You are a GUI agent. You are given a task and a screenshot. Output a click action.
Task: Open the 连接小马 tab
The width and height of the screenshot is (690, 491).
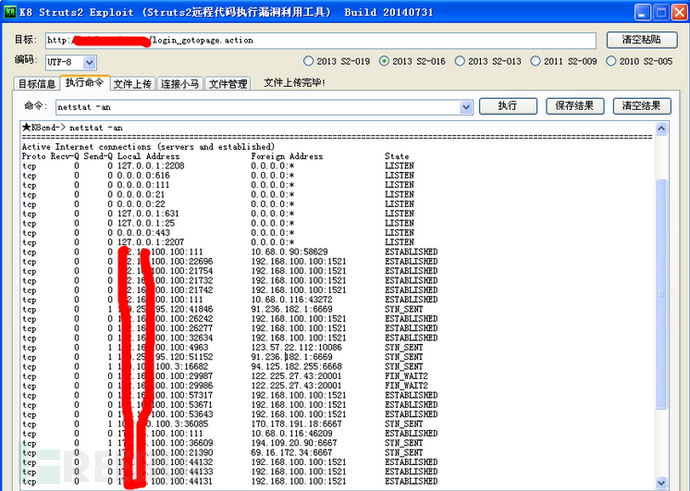tap(180, 84)
